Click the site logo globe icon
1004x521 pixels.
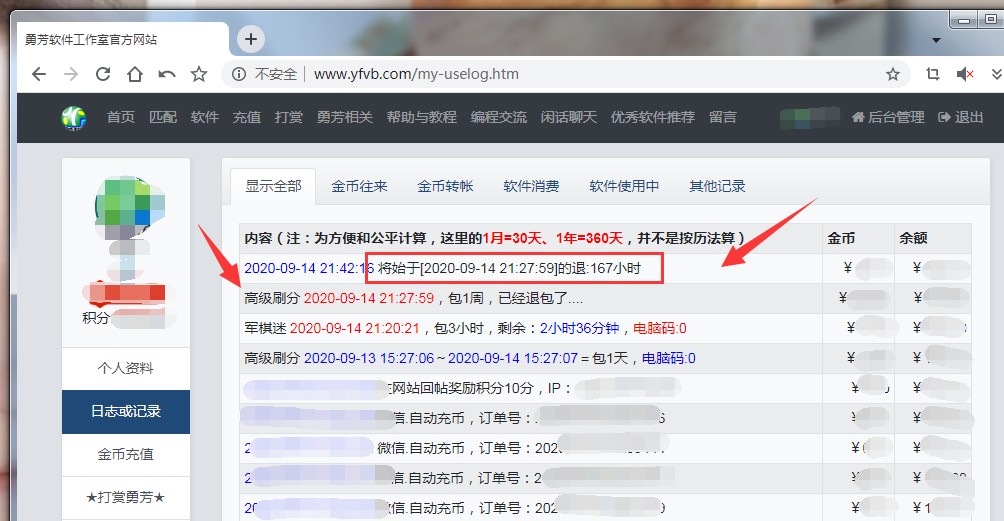click(x=74, y=117)
